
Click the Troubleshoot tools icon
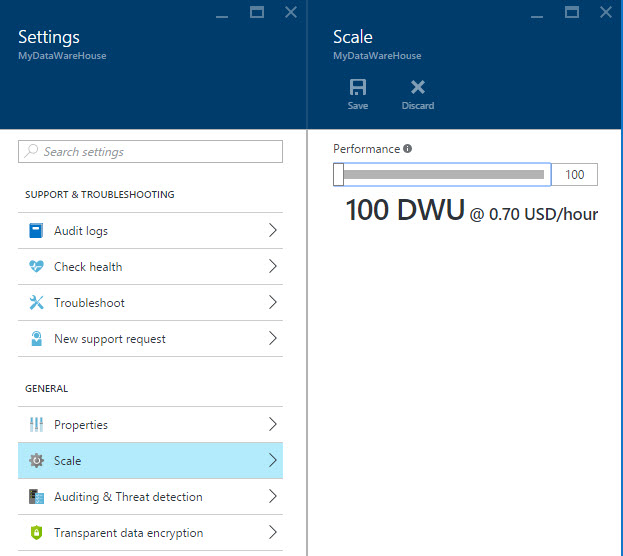tap(36, 303)
